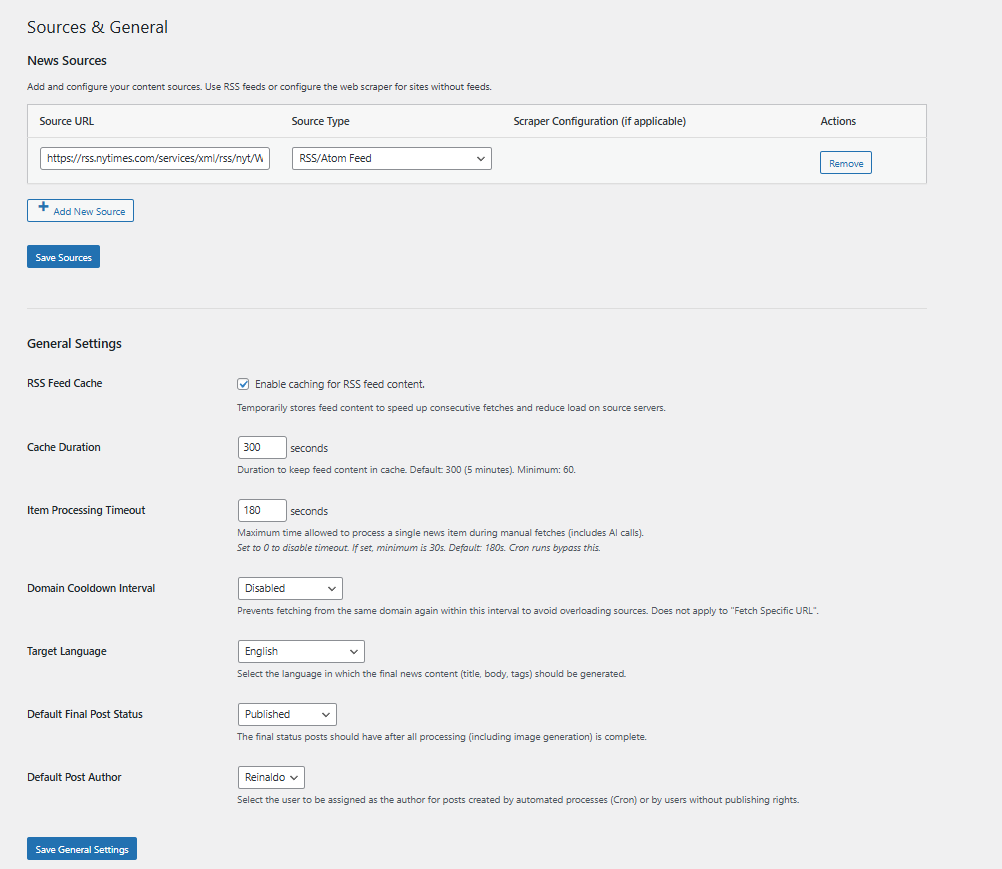
Task: Click the Source Type column header
Action: (320, 121)
